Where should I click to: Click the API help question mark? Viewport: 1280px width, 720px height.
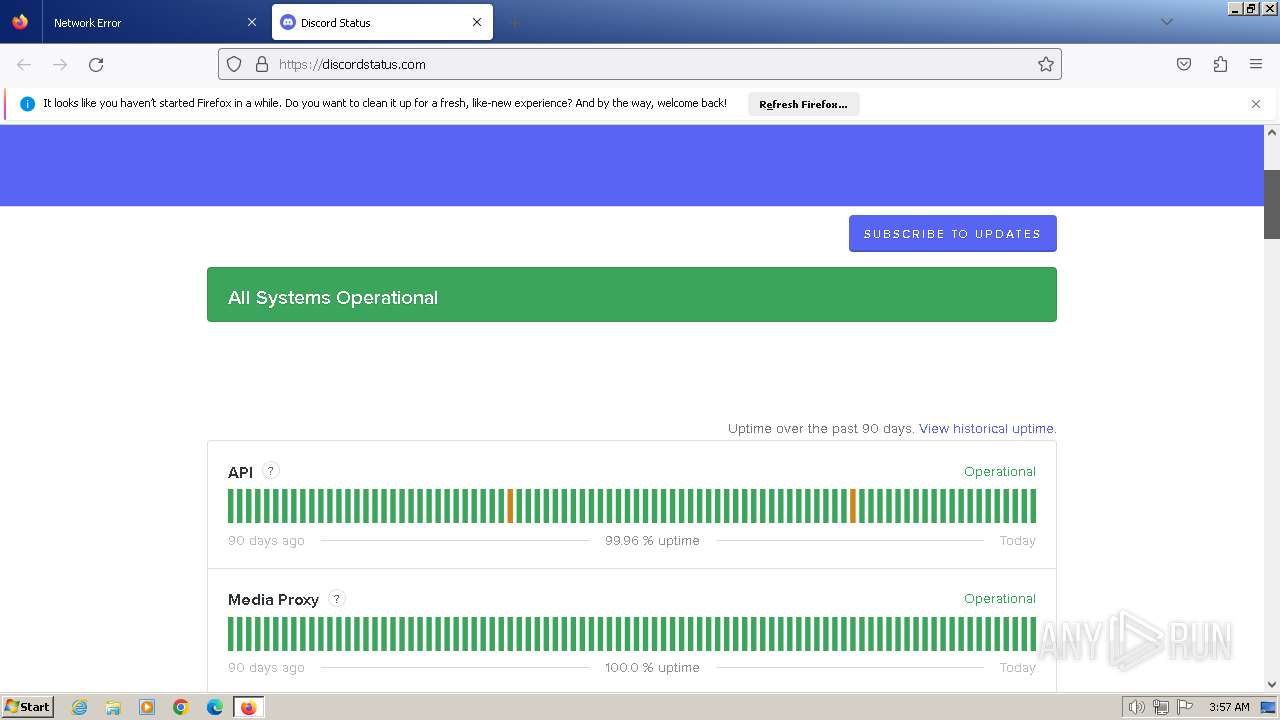click(x=271, y=471)
